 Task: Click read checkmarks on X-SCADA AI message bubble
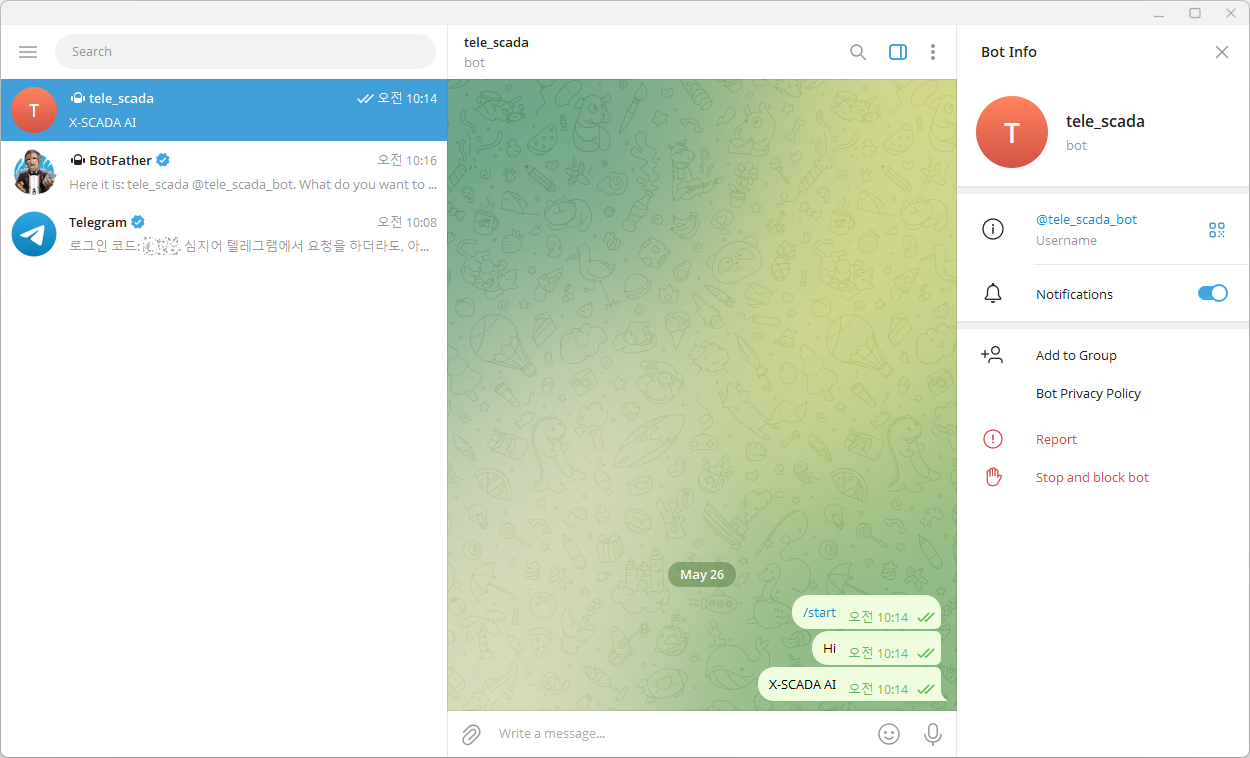point(925,690)
